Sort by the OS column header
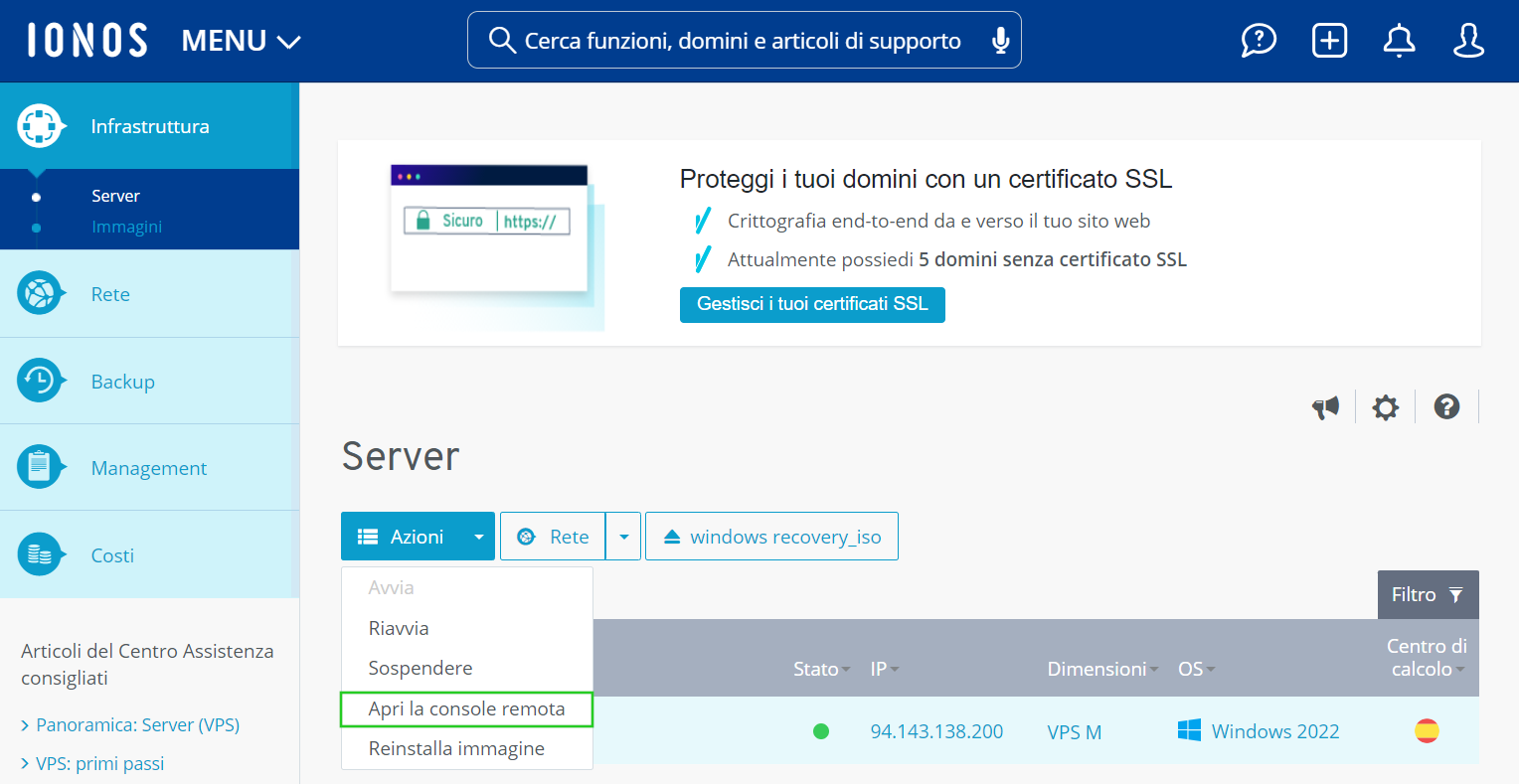This screenshot has width=1519, height=784. click(1196, 669)
